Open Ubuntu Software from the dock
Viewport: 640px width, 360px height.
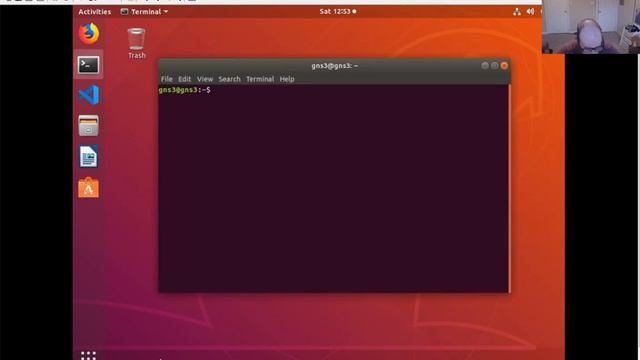click(89, 188)
